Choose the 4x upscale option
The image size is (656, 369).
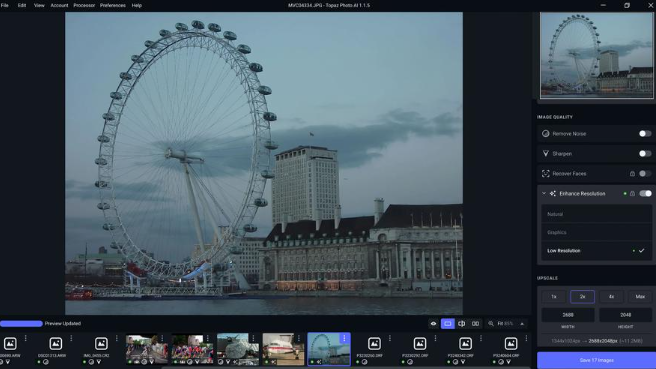[x=611, y=297]
